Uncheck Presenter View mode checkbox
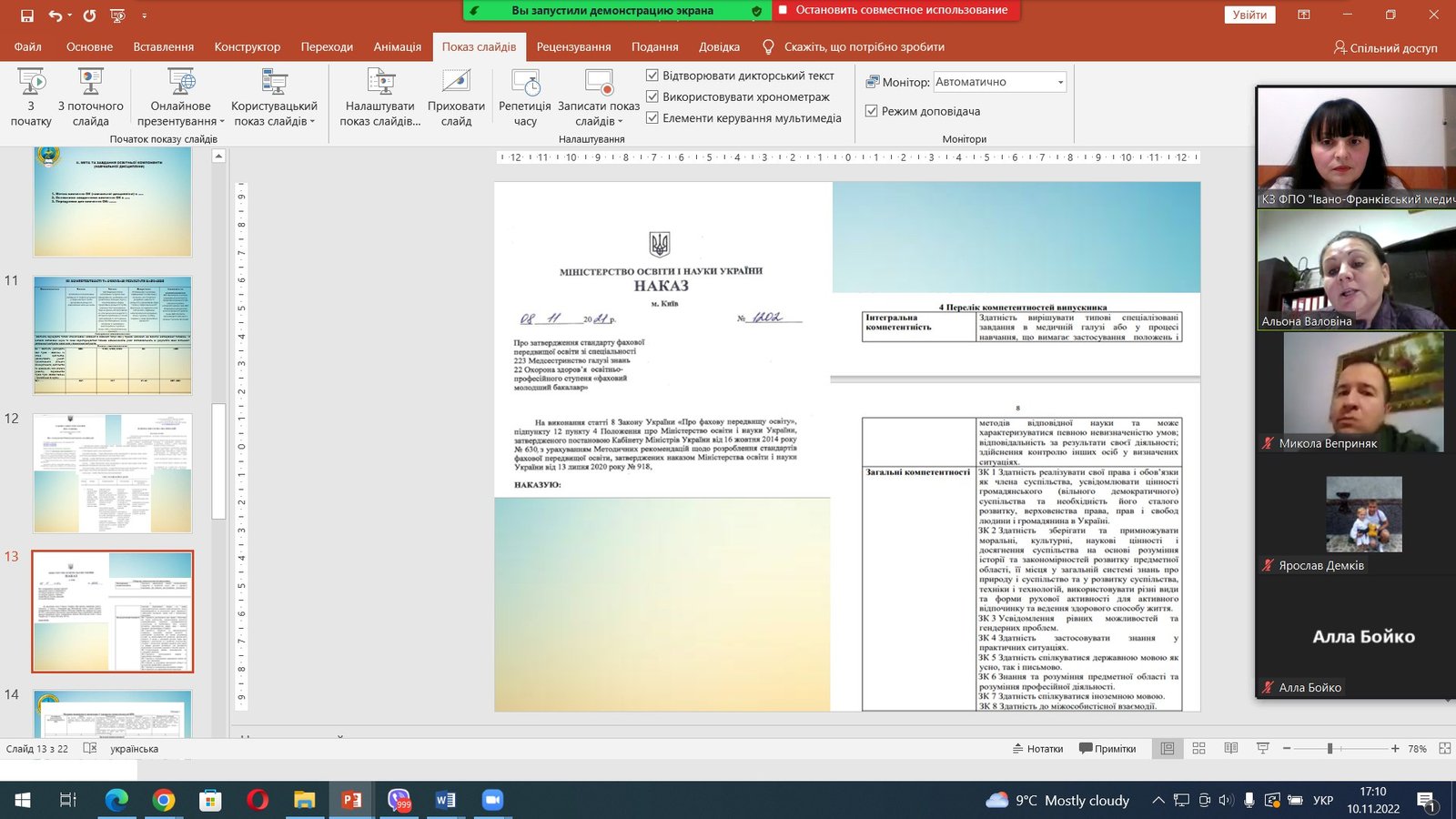The height and width of the screenshot is (819, 1456). [871, 111]
